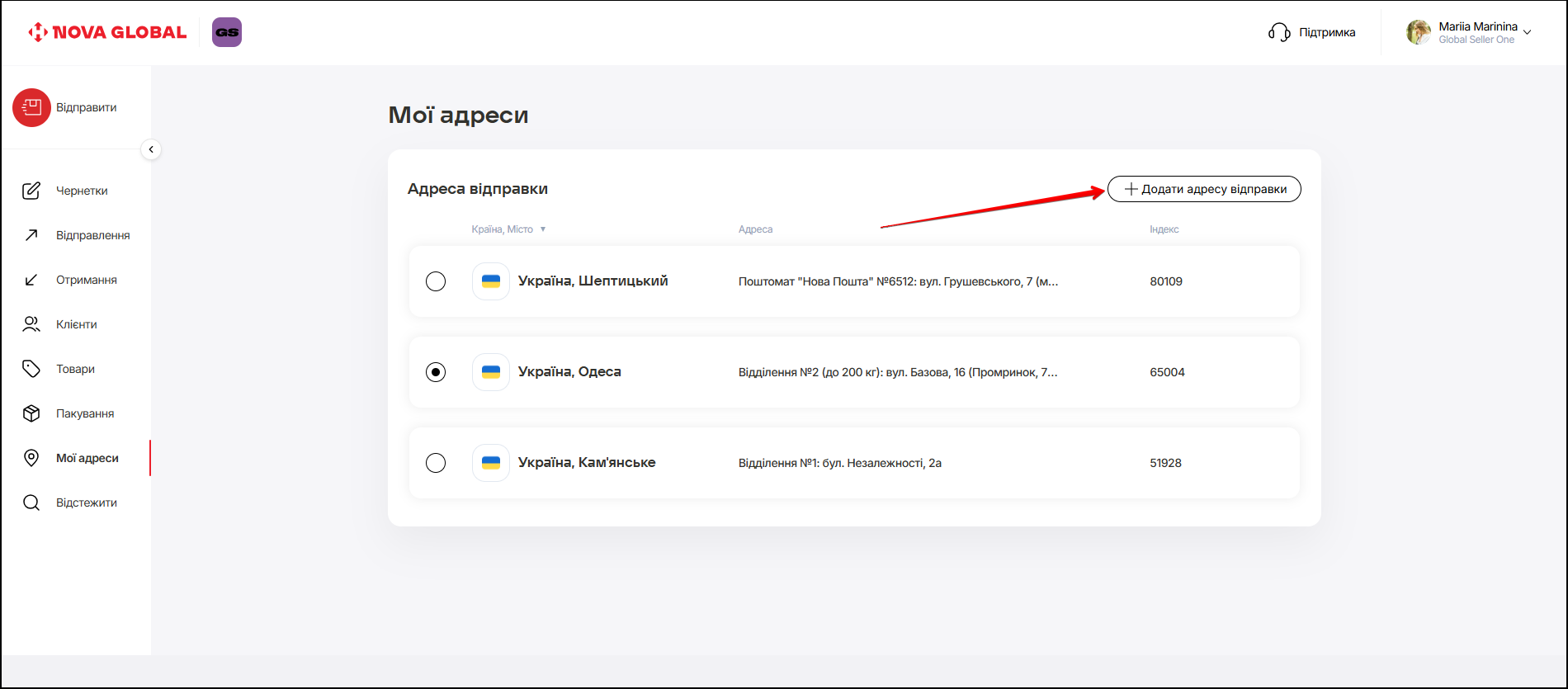1568x689 pixels.
Task: Go to the Відправлення menu item
Action: (92, 235)
